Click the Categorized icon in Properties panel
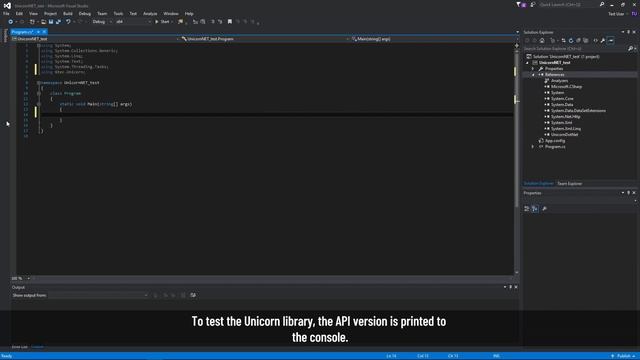This screenshot has height=360, width=640. pos(527,209)
